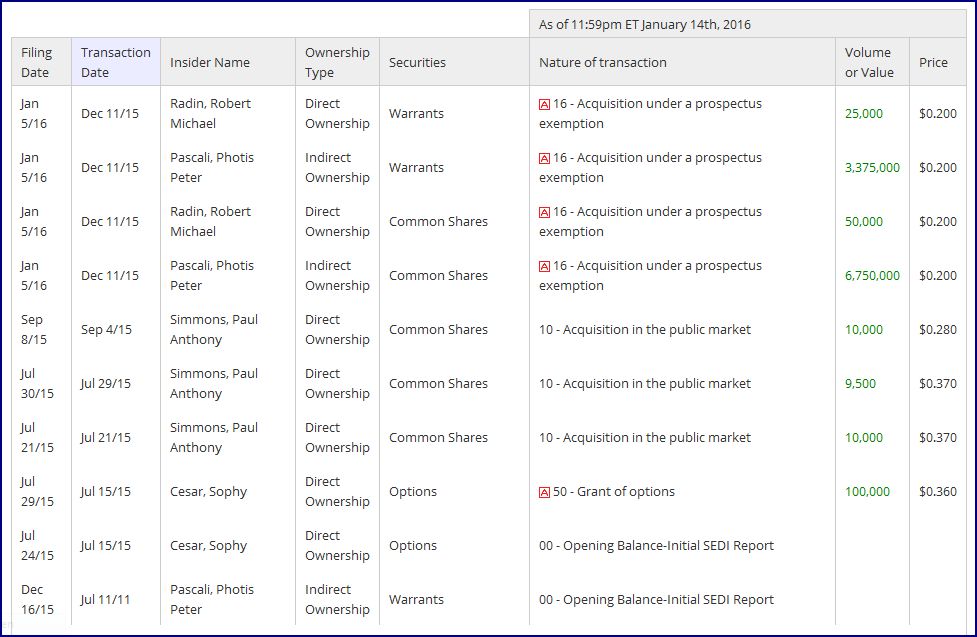The height and width of the screenshot is (637, 977).
Task: Click amendment icon beside Grant of options
Action: coord(544,492)
